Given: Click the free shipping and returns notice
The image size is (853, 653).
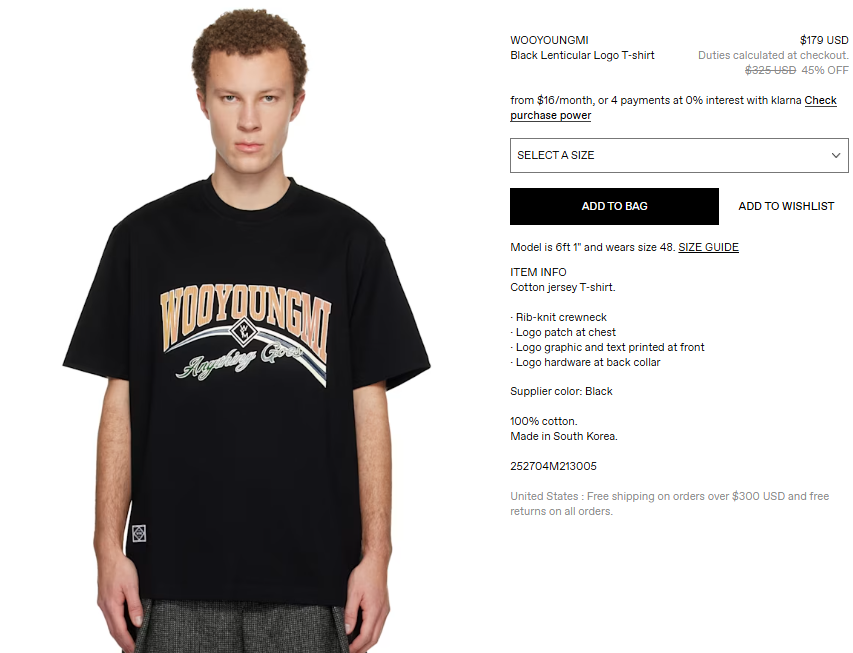Looking at the screenshot, I should pos(670,504).
